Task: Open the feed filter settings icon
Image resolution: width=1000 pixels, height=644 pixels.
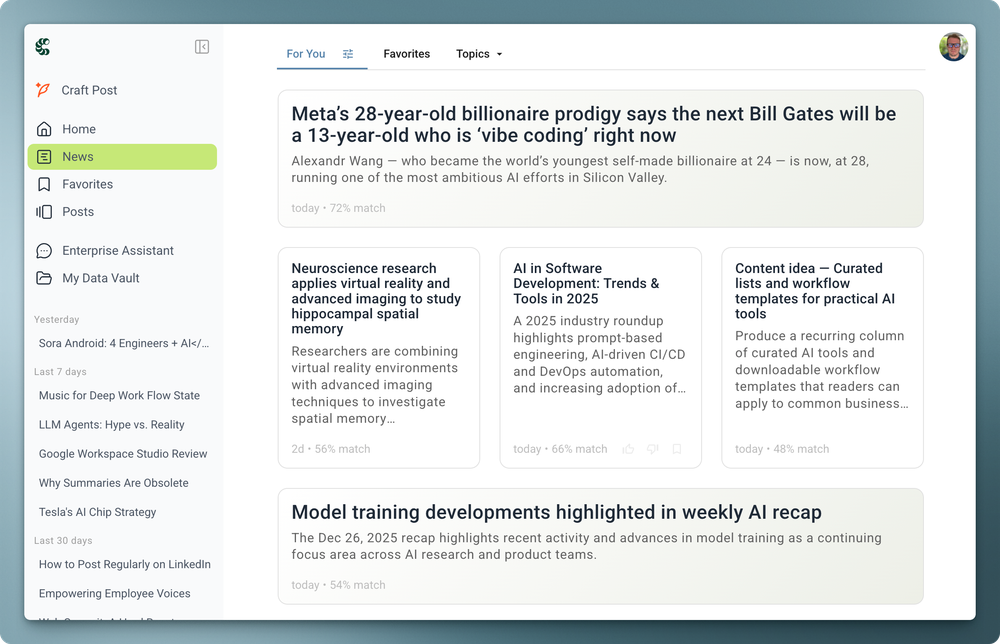Action: click(348, 53)
